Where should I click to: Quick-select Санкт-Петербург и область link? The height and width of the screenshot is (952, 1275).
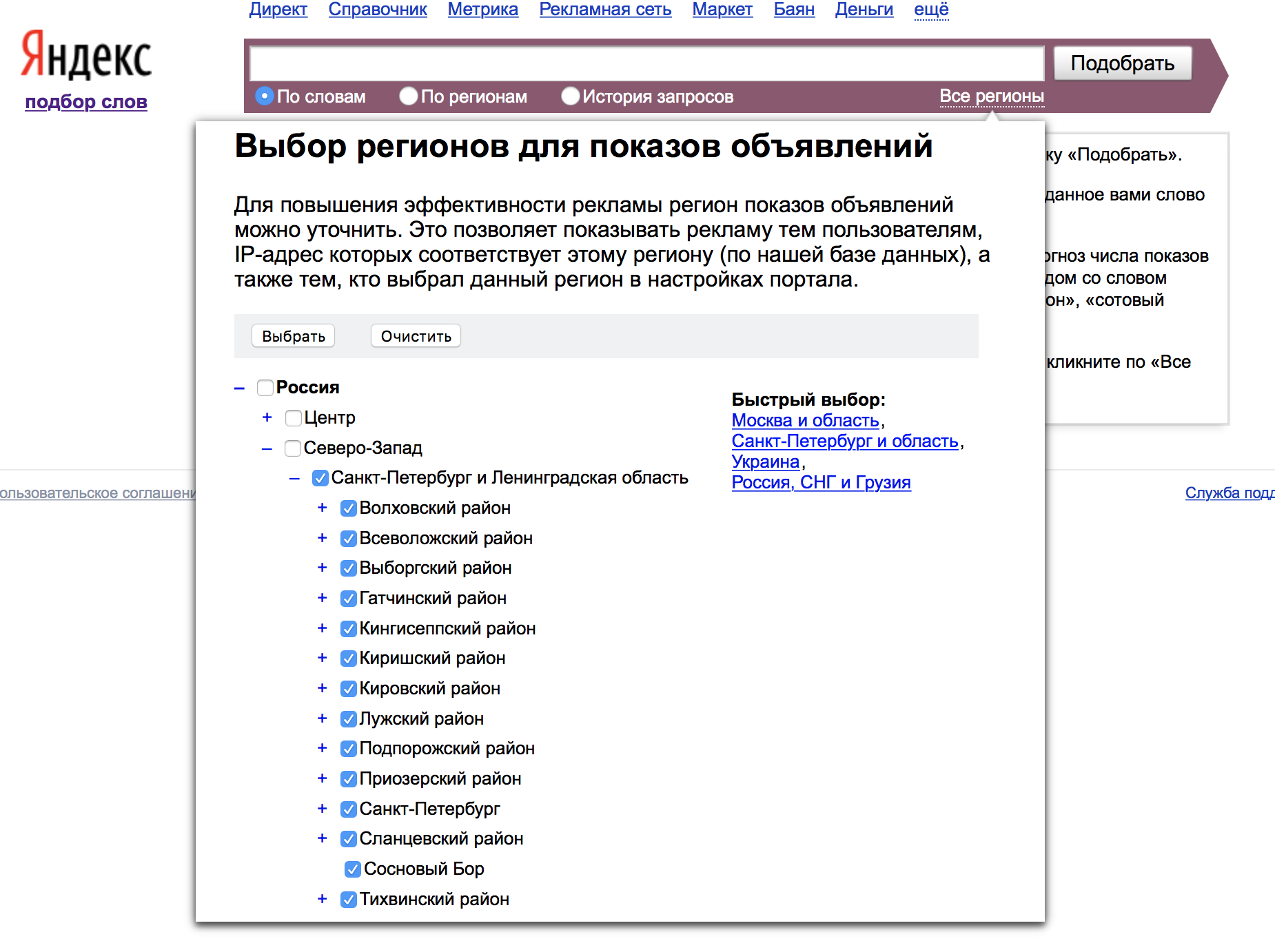point(846,441)
